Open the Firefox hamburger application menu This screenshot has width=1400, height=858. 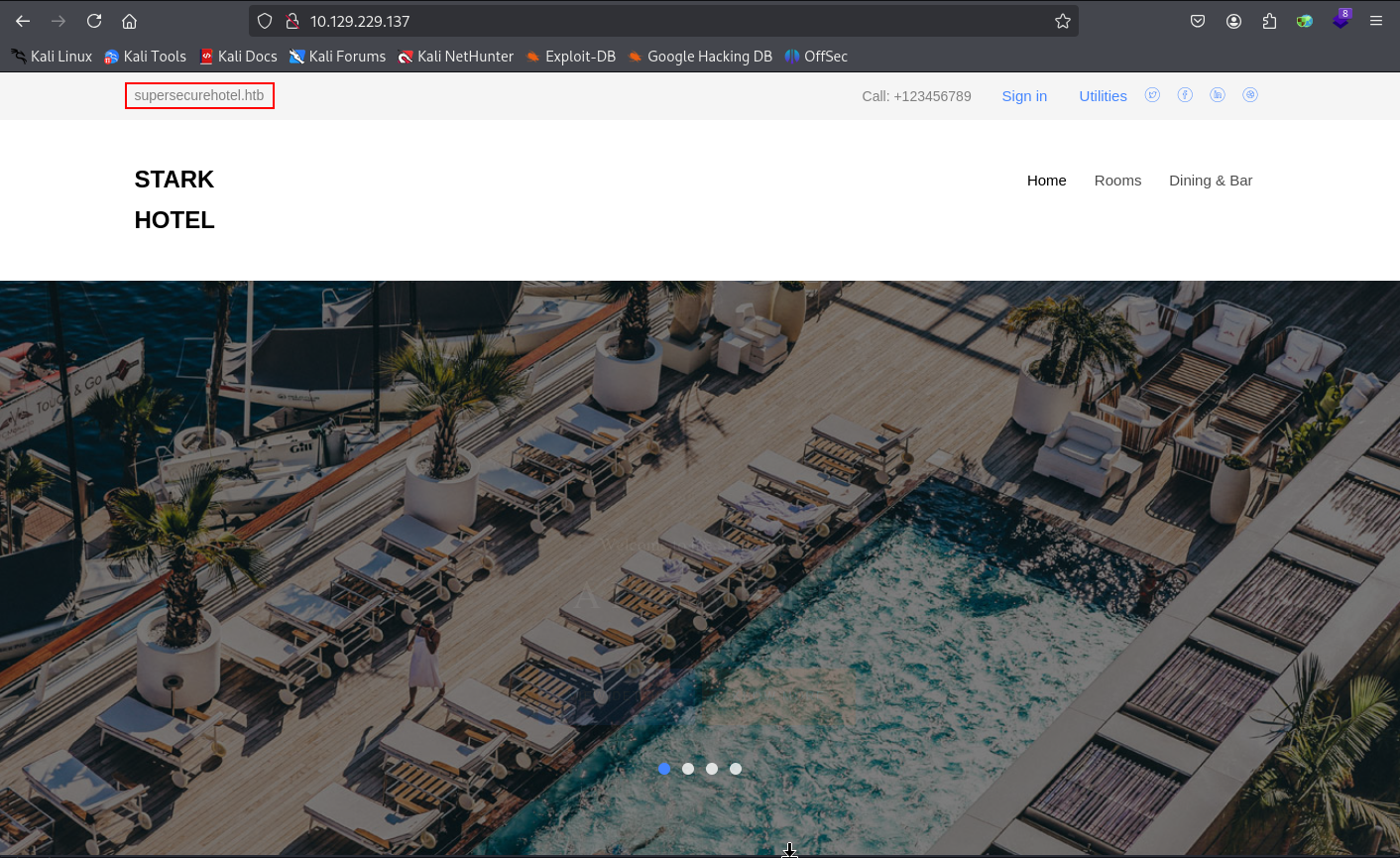(x=1376, y=21)
